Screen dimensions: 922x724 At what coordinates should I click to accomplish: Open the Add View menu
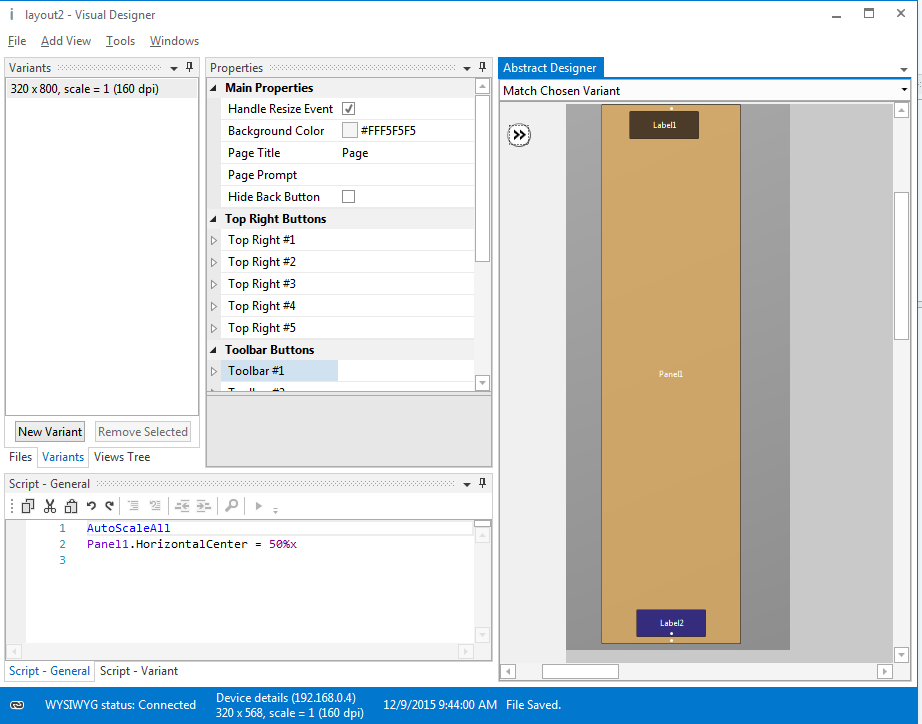tap(66, 41)
